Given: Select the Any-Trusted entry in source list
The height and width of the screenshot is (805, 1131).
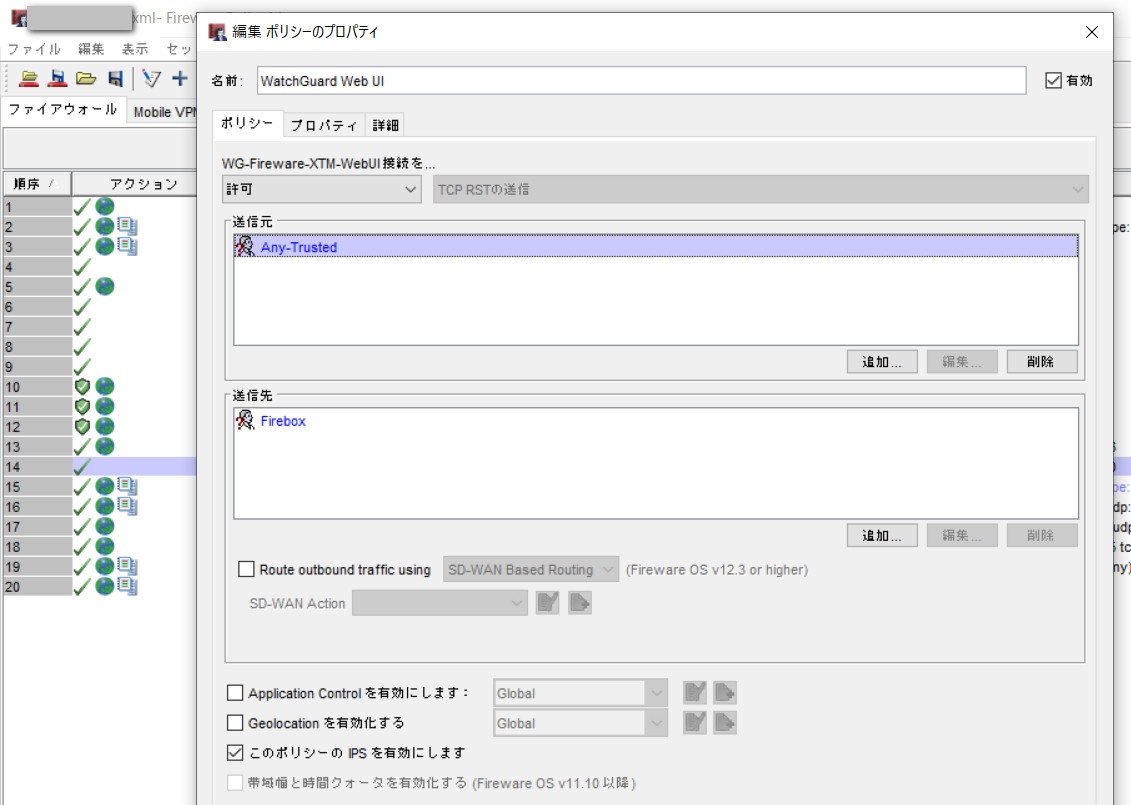Looking at the screenshot, I should tap(656, 247).
